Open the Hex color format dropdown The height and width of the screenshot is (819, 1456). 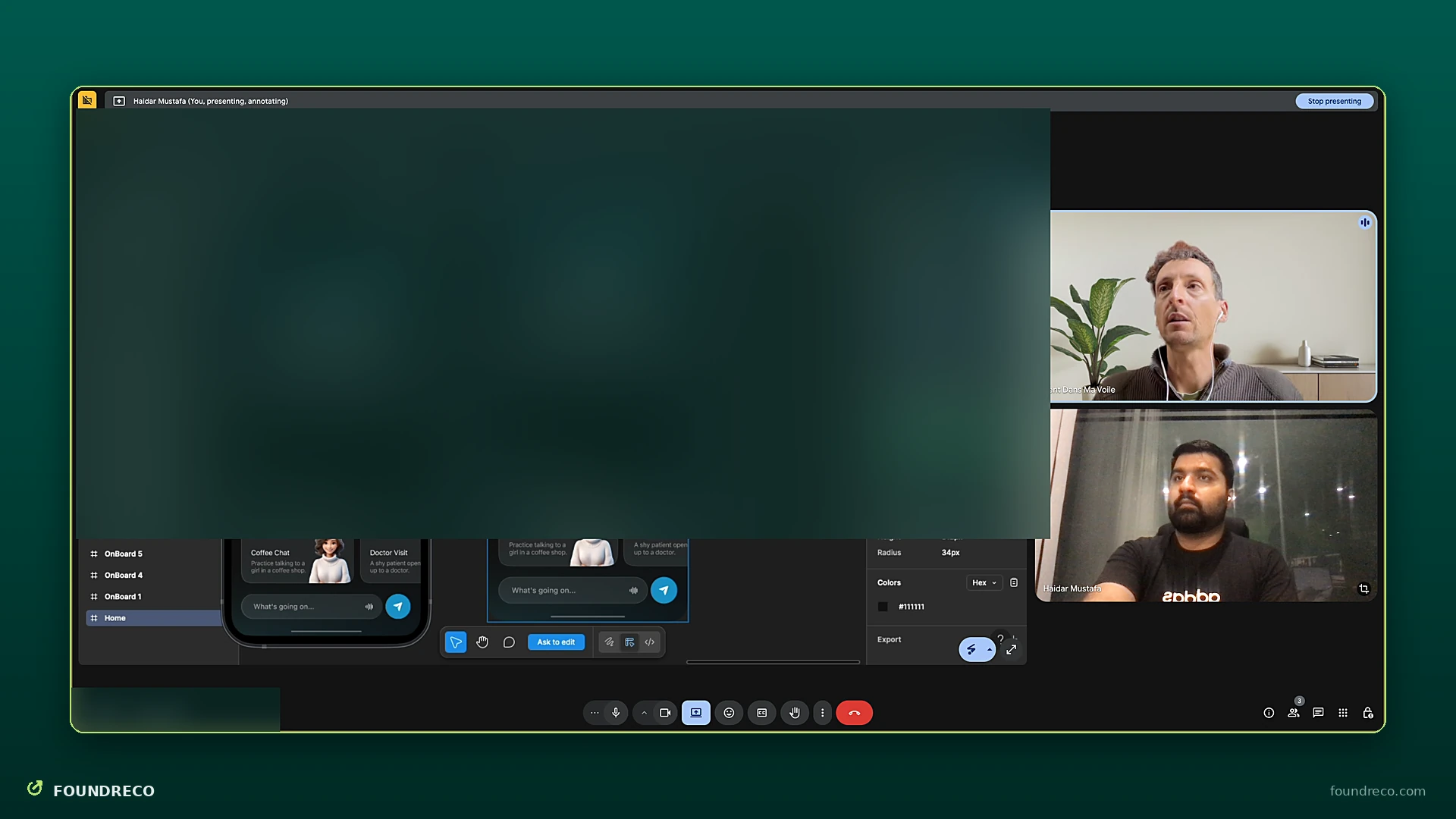tap(984, 583)
